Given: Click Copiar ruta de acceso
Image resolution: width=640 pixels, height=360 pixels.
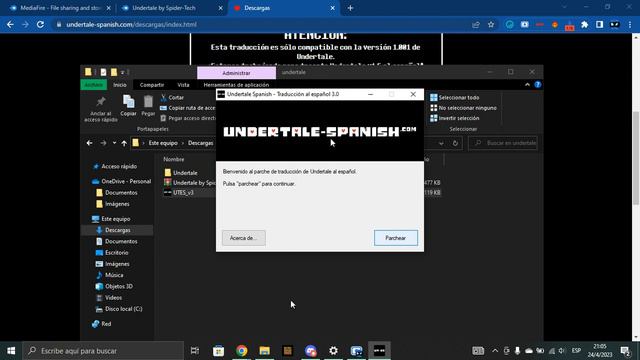Looking at the screenshot, I should click(188, 108).
